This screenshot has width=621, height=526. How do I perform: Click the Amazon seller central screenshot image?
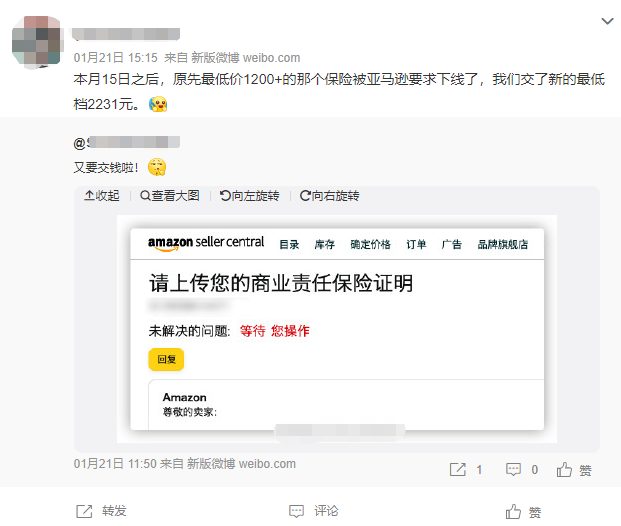click(337, 329)
